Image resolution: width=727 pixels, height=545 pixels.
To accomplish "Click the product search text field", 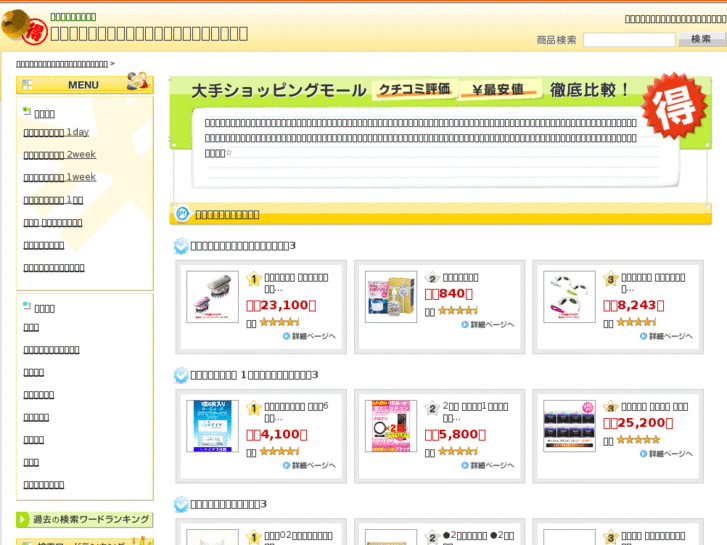I will tap(629, 40).
